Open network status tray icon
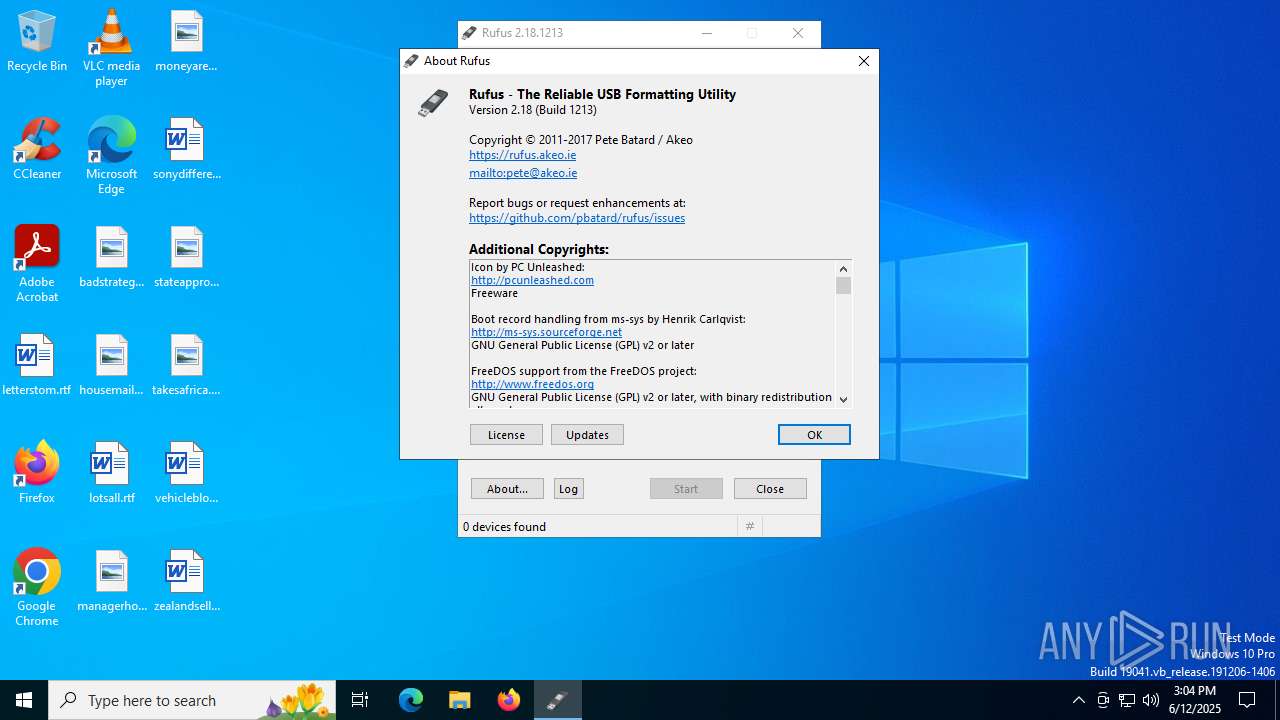The width and height of the screenshot is (1280, 720). tap(1127, 700)
